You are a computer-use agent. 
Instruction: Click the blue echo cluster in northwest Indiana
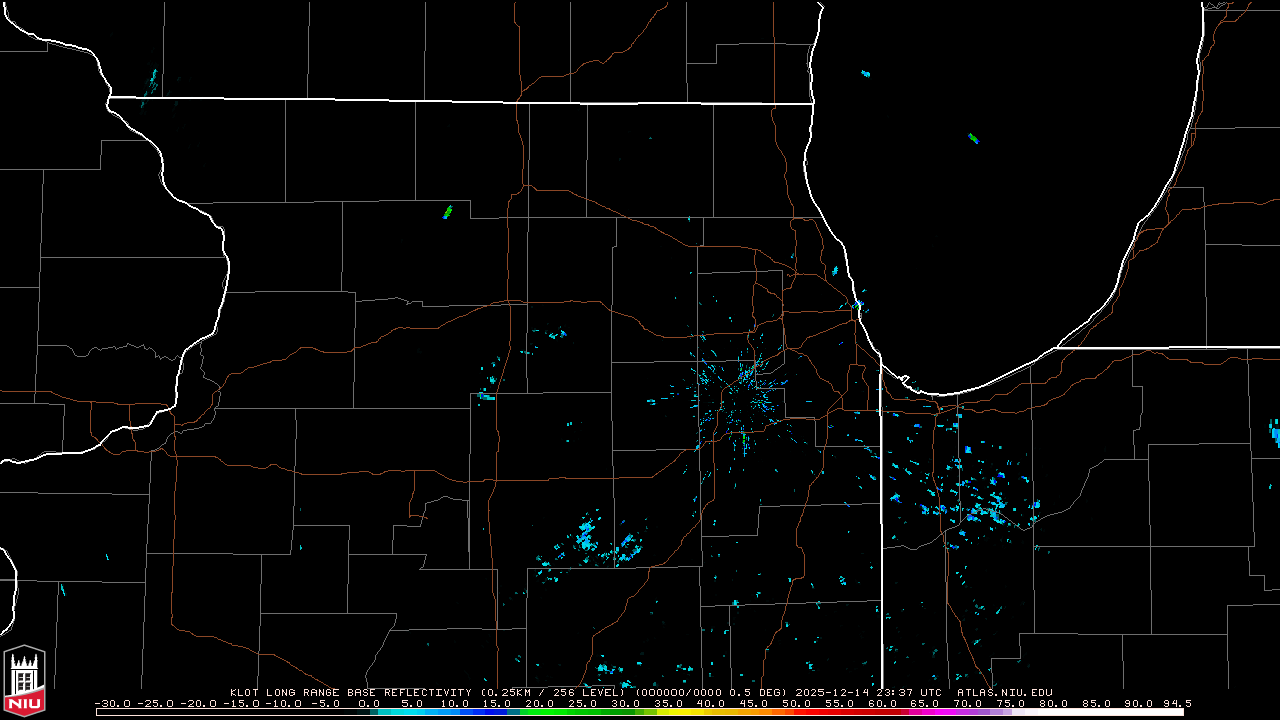tap(975, 500)
